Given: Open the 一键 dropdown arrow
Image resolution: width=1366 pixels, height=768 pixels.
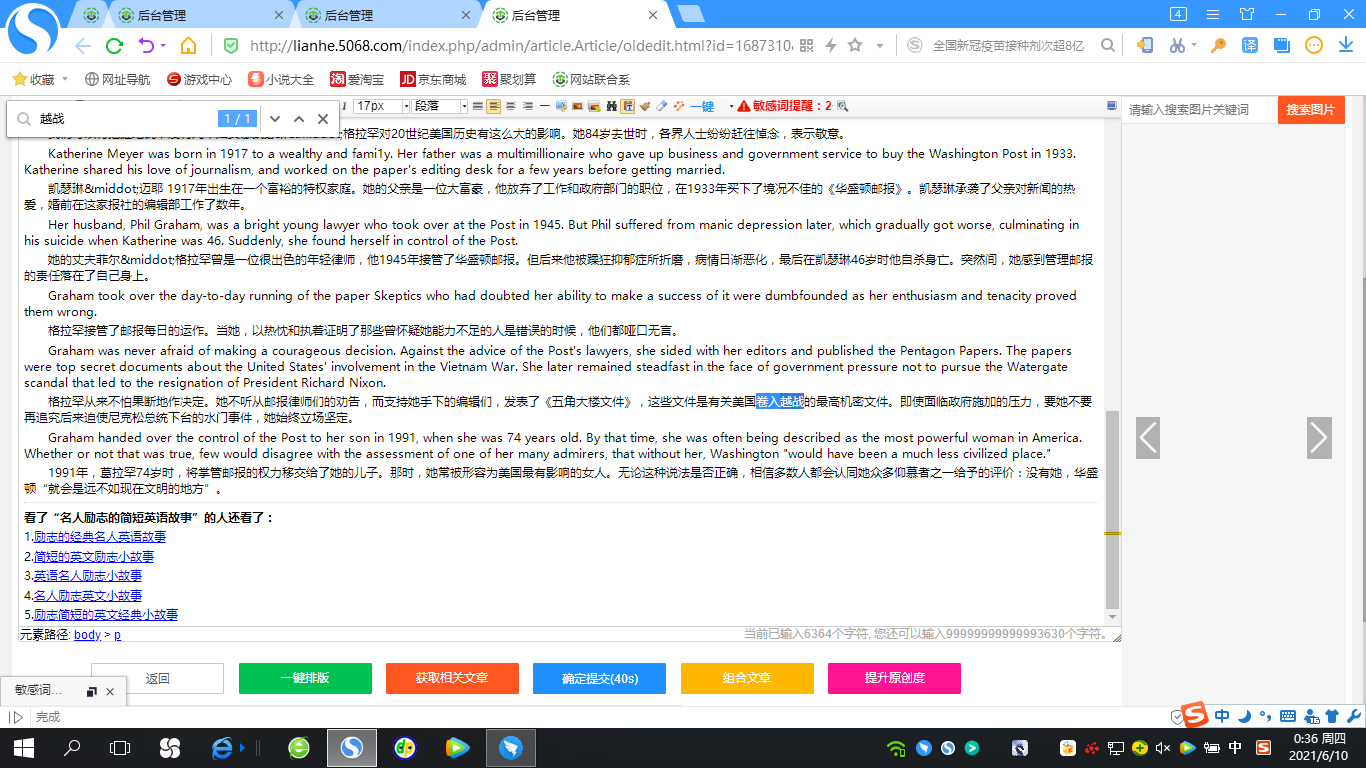Looking at the screenshot, I should pos(731,105).
